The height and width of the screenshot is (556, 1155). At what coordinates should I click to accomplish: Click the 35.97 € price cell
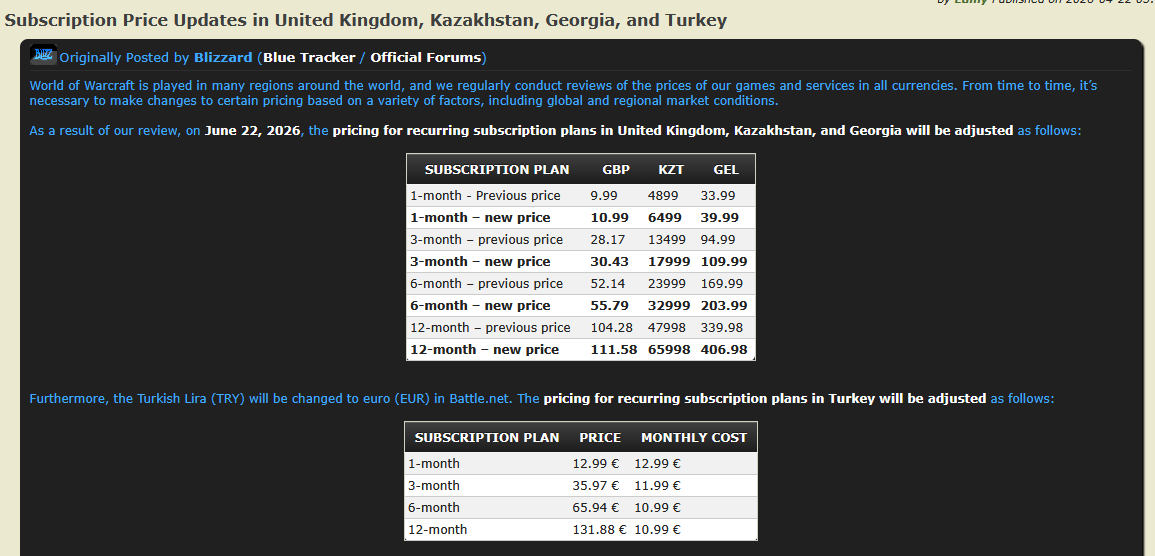tap(596, 486)
